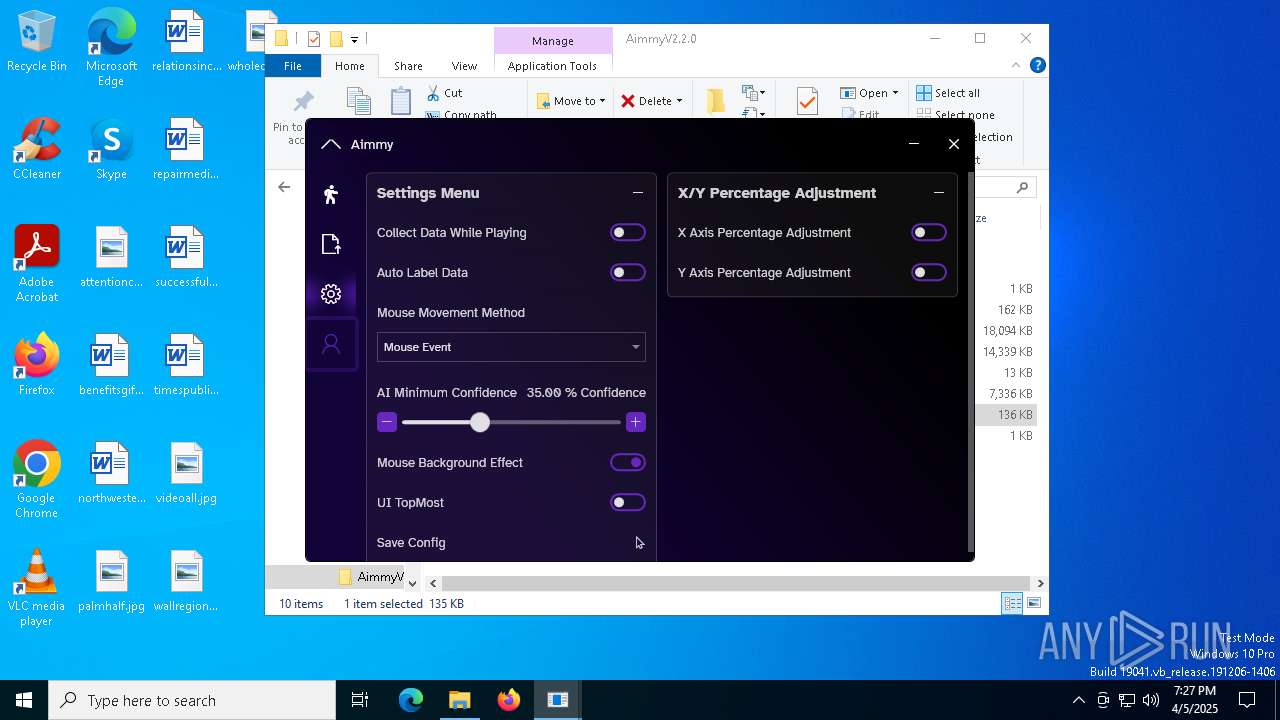1280x720 pixels.
Task: Decrease AI confidence with the minus button
Action: coord(387,422)
